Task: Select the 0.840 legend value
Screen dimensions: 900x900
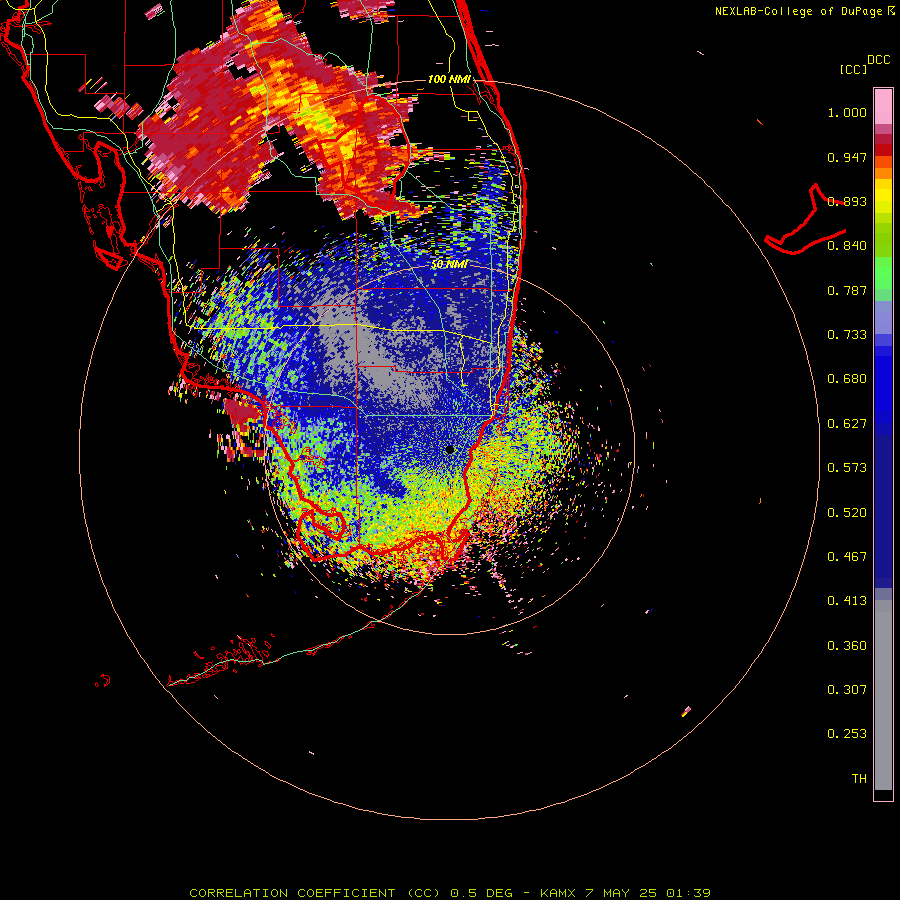Action: [x=847, y=246]
